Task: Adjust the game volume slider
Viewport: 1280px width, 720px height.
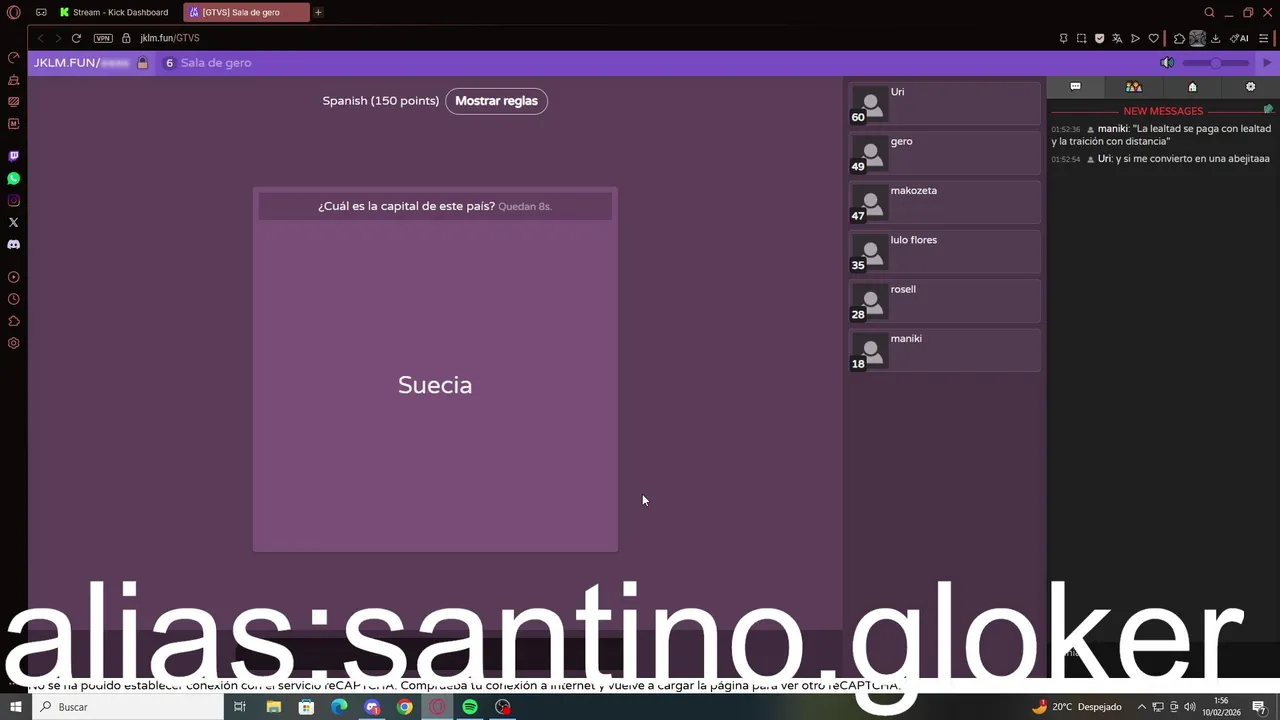Action: coord(1216,63)
